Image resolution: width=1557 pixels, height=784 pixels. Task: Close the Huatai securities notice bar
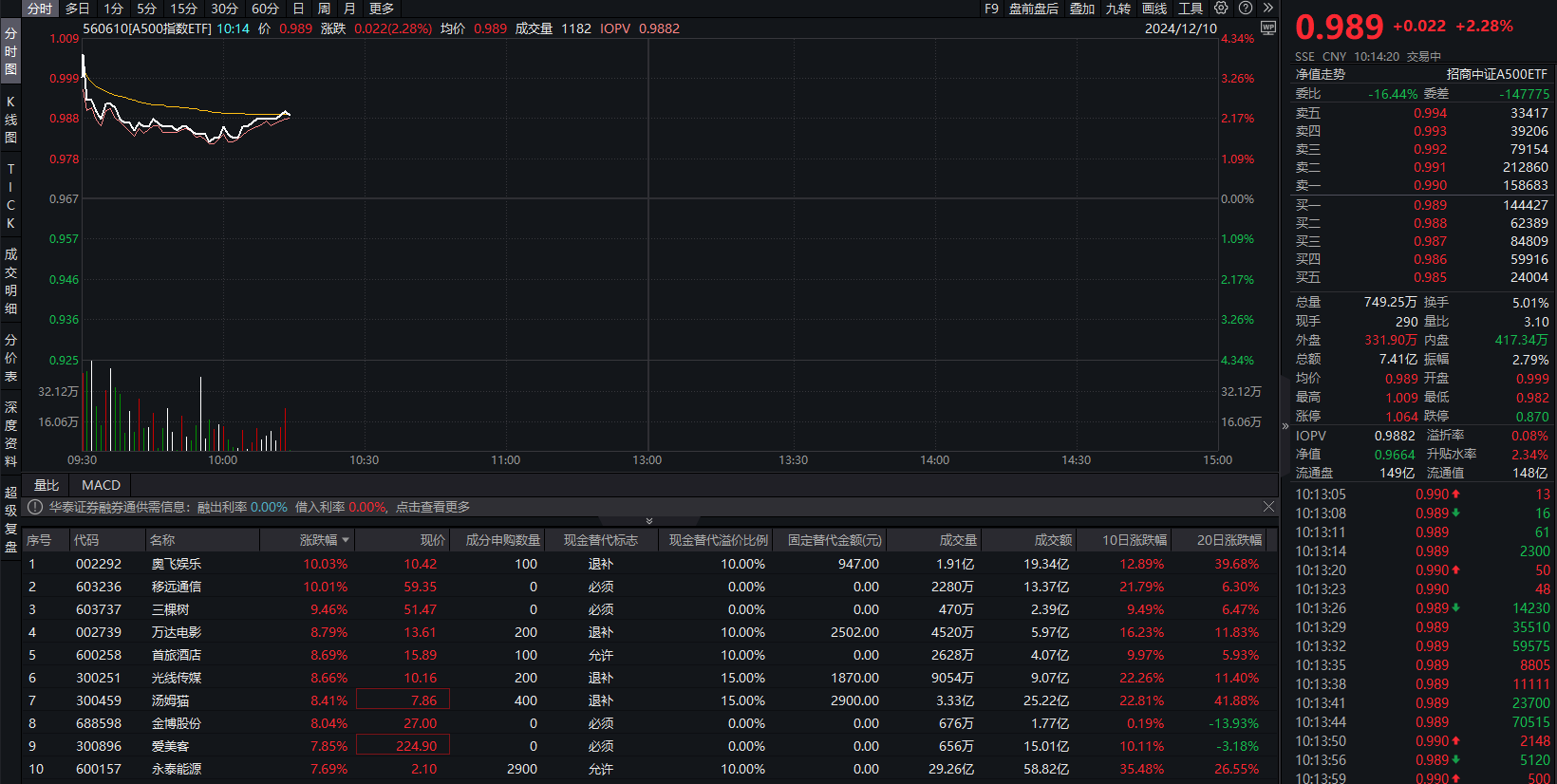(x=1268, y=507)
